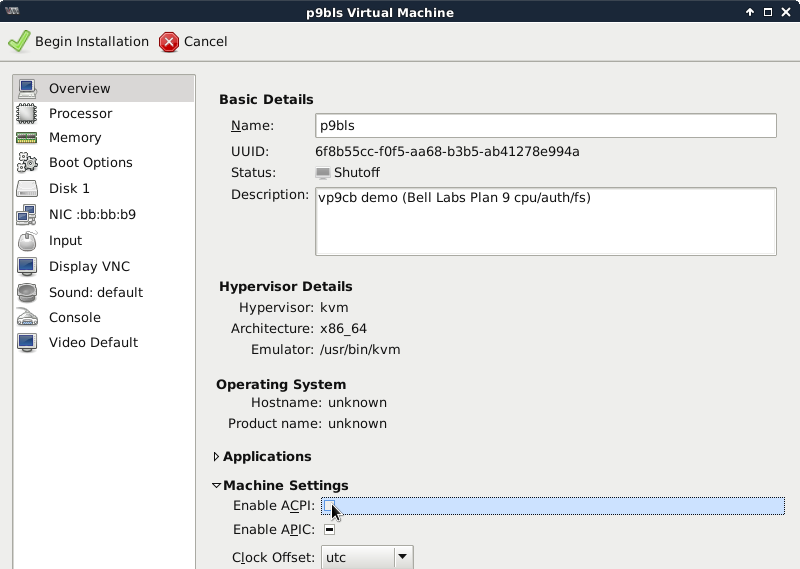The width and height of the screenshot is (800, 569).
Task: Select Video Default in the hardware list
Action: point(93,342)
